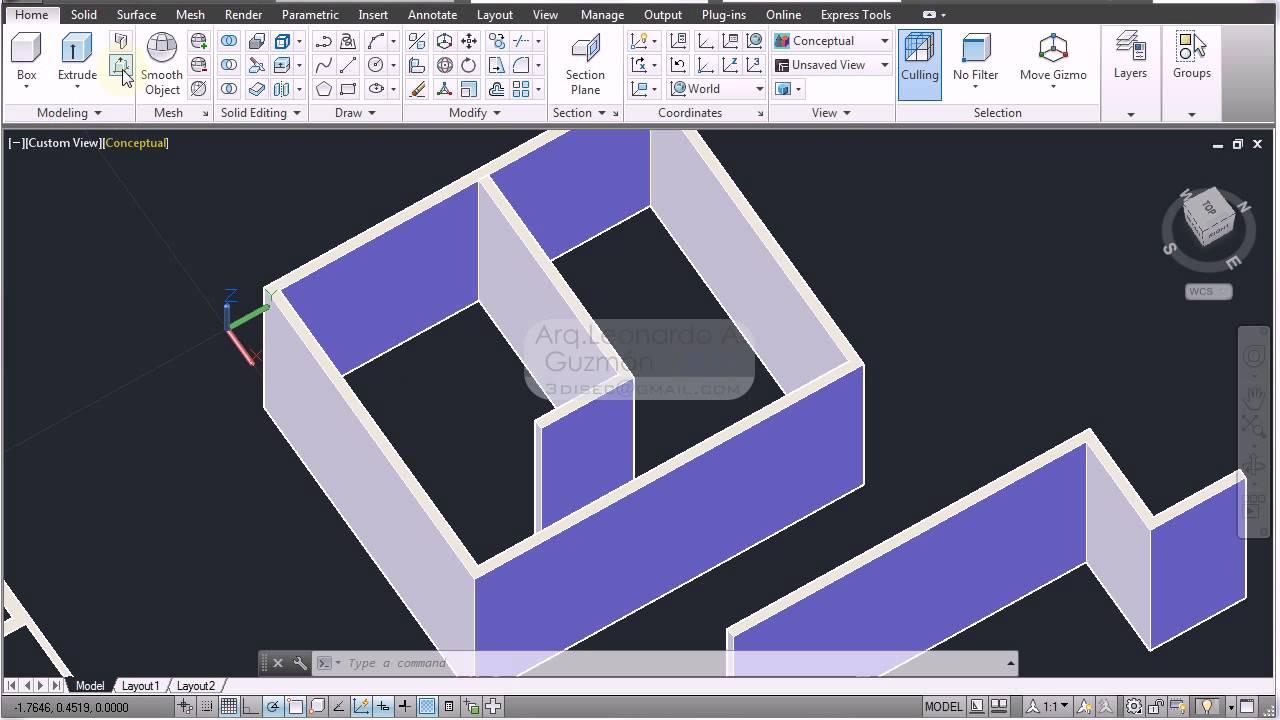Expand the View panel
The image size is (1280, 720).
point(831,113)
